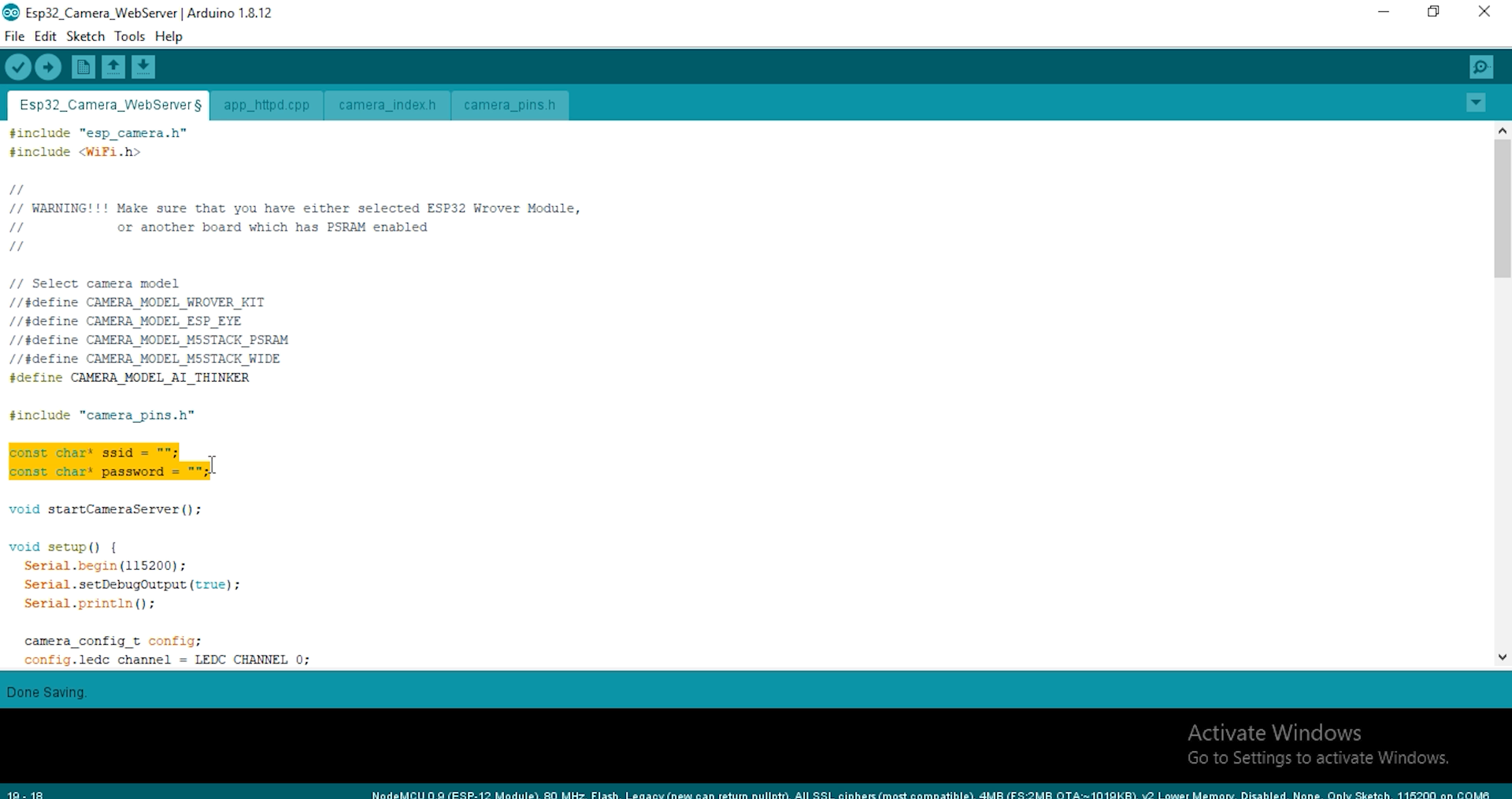
Task: Click the scrollbar up arrow
Action: point(1503,131)
